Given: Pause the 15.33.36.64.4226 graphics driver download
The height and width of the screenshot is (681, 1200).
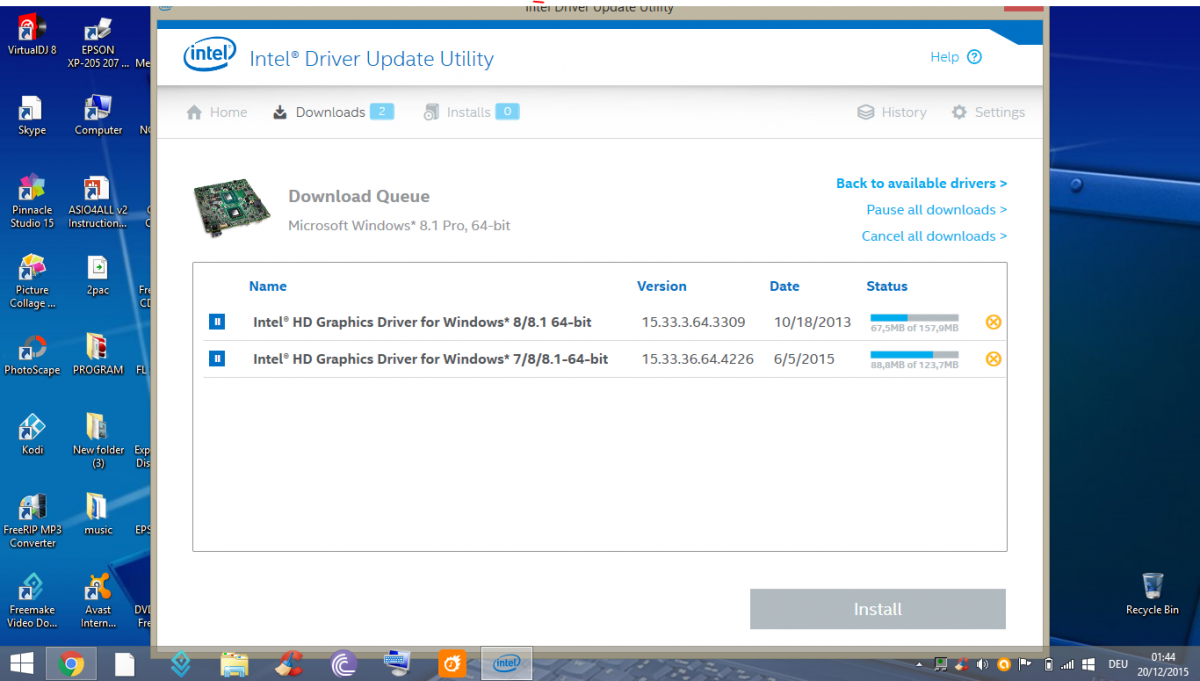Looking at the screenshot, I should [x=217, y=358].
